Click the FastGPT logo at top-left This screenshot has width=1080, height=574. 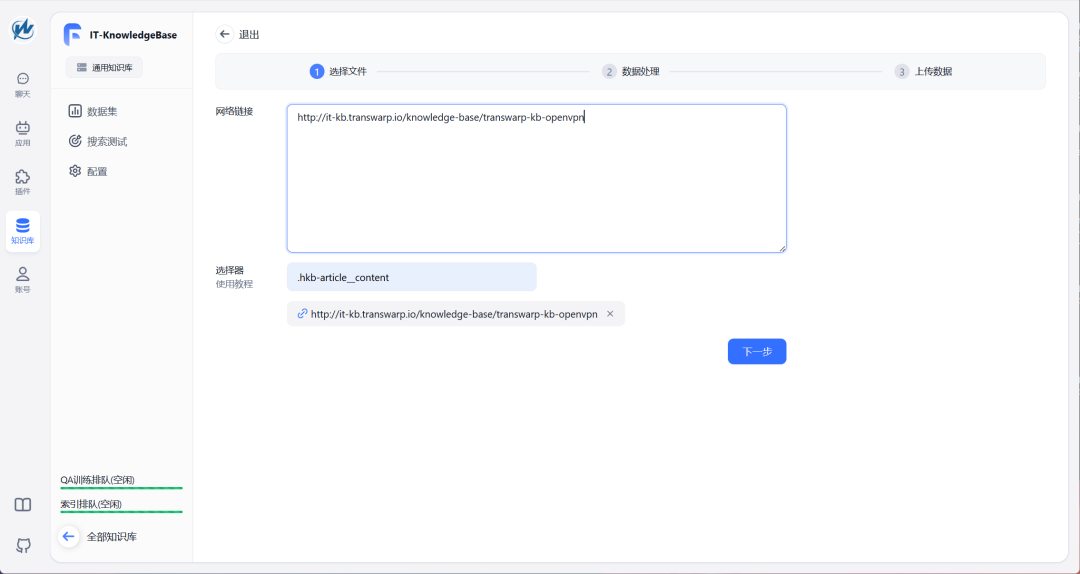pyautogui.click(x=22, y=30)
